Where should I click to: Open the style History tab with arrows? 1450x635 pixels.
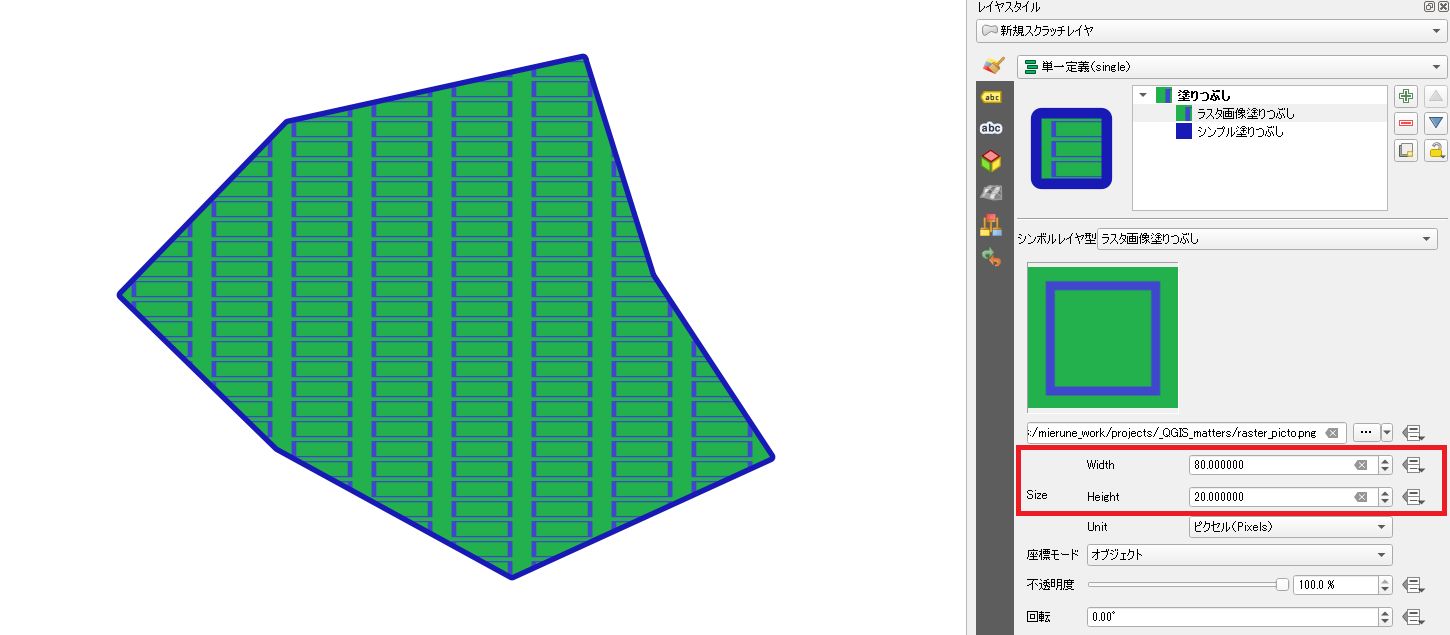tap(991, 256)
